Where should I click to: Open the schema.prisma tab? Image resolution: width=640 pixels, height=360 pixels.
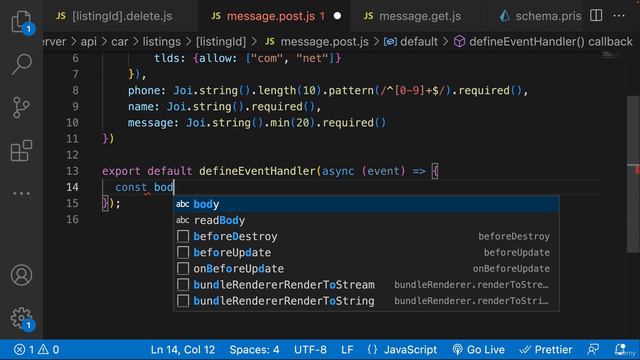[x=541, y=16]
